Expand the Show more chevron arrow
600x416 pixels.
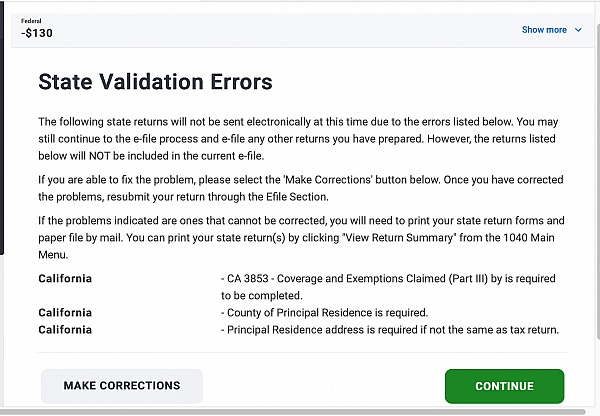click(x=578, y=30)
